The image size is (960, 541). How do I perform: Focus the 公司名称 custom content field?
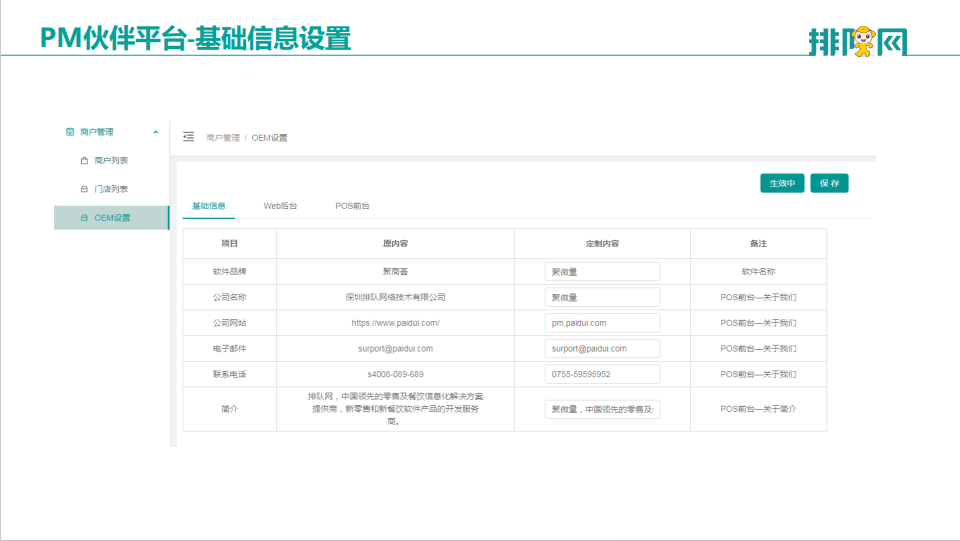(x=602, y=297)
